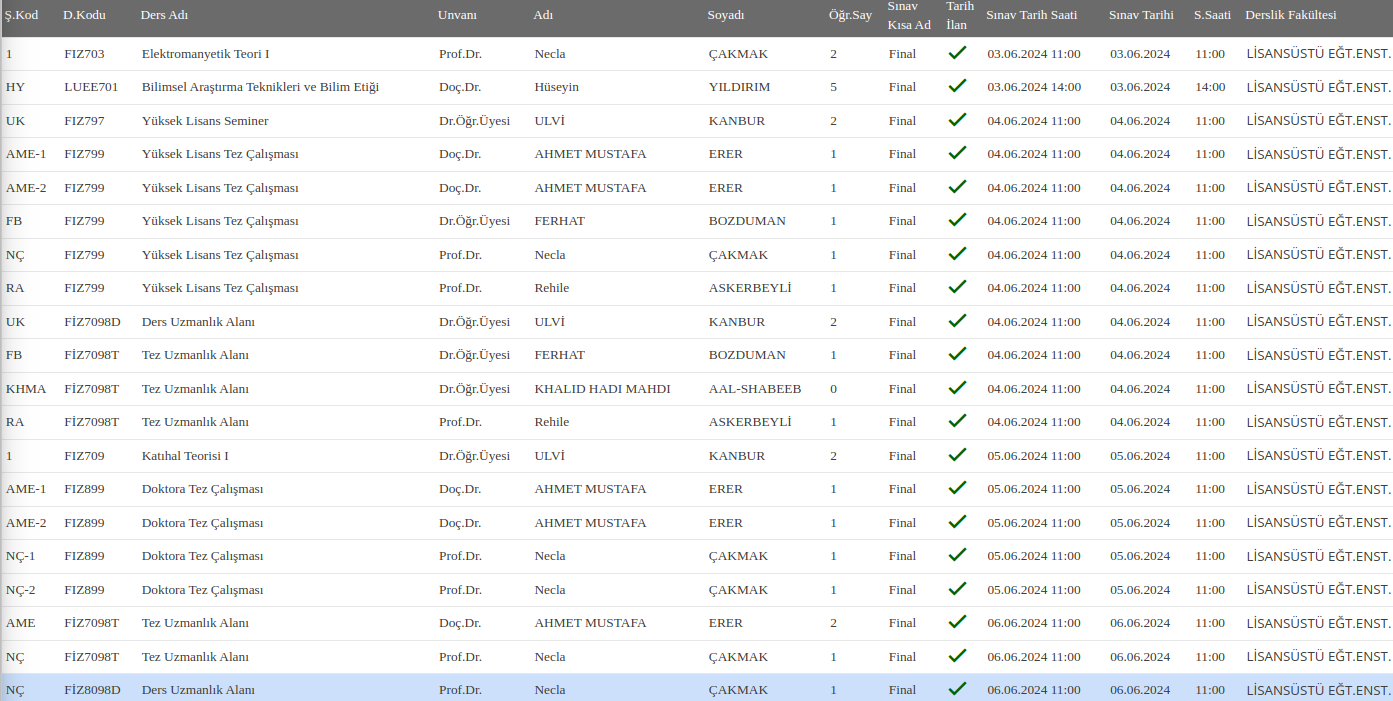This screenshot has height=701, width=1393.
Task: Click the section code NÇ-2
Action: pos(20,590)
